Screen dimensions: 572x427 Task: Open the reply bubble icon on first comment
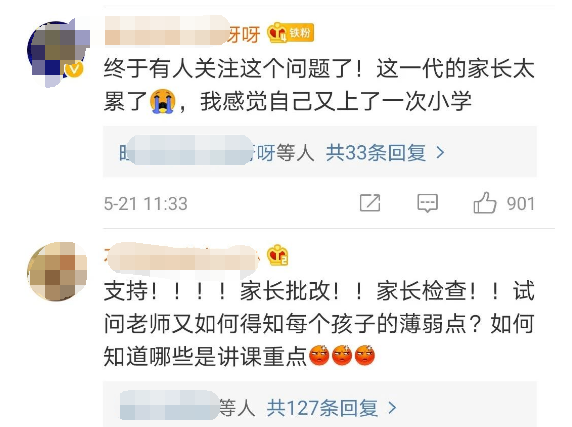click(427, 203)
